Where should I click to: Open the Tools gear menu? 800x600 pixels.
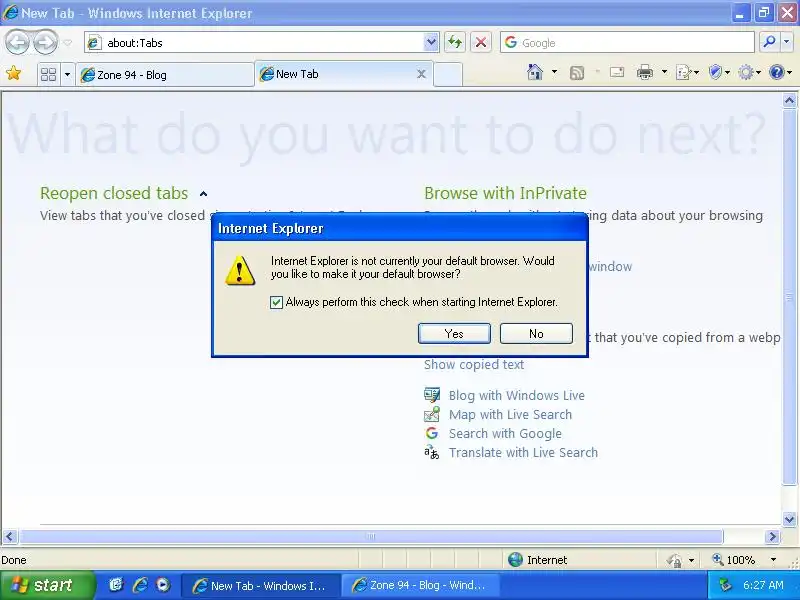[749, 73]
